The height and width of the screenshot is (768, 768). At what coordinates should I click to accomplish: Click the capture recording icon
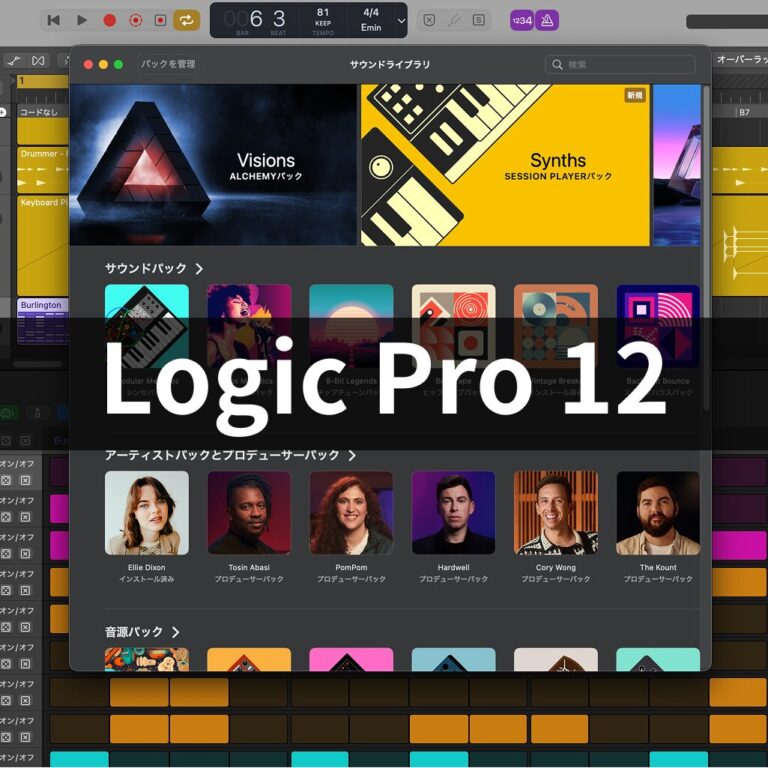pos(135,20)
